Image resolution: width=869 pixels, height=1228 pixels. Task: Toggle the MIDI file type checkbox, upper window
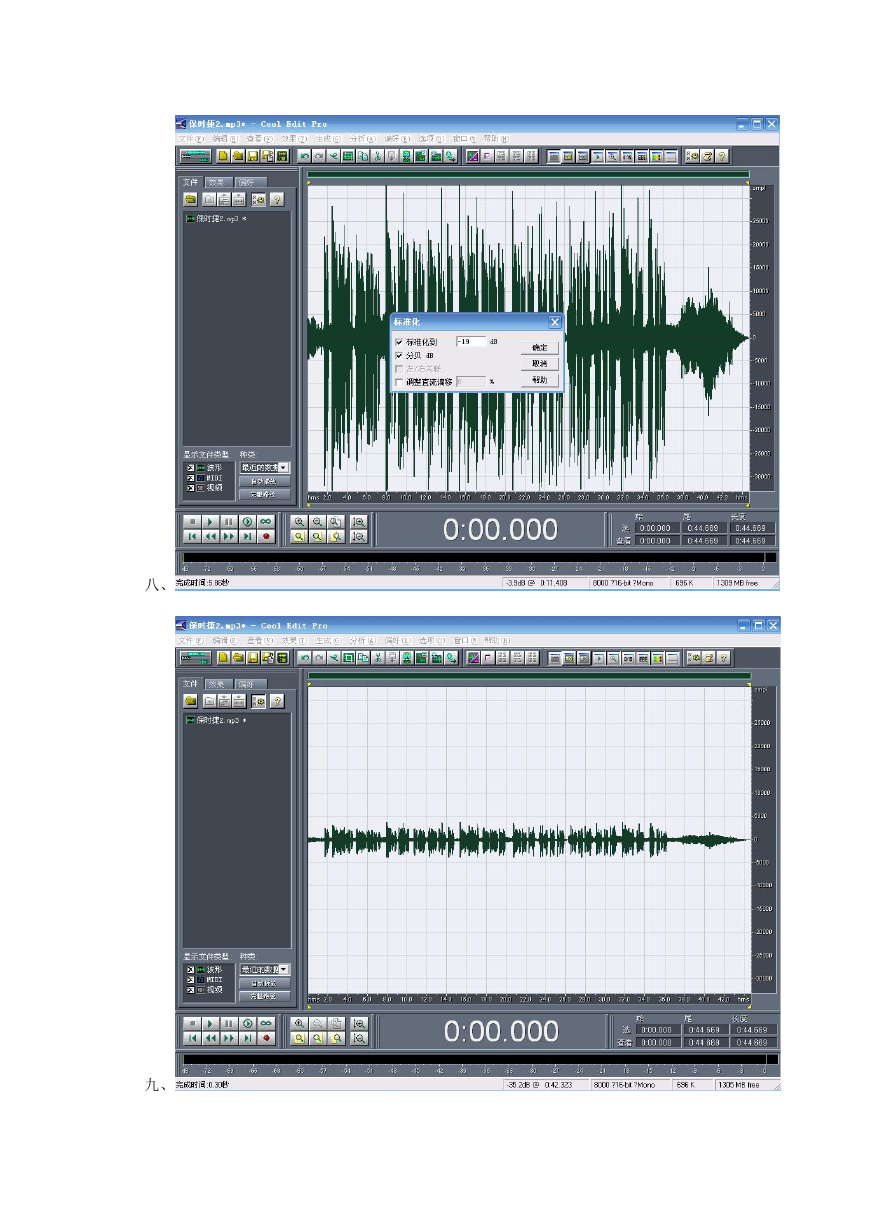[188, 477]
